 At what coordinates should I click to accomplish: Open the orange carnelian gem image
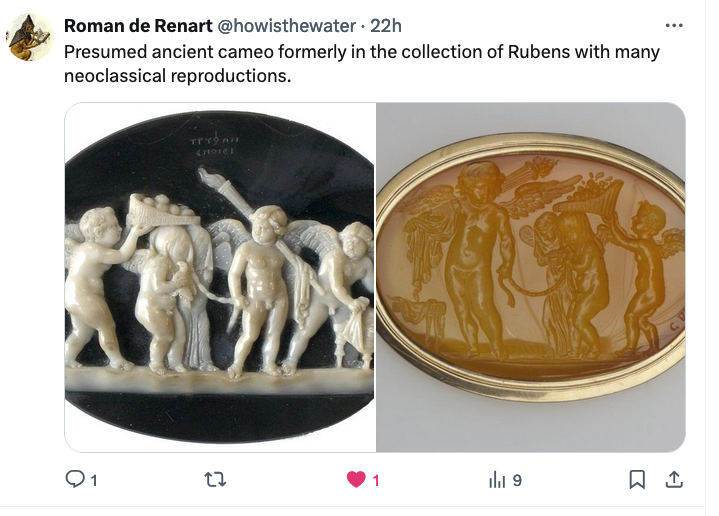[531, 277]
